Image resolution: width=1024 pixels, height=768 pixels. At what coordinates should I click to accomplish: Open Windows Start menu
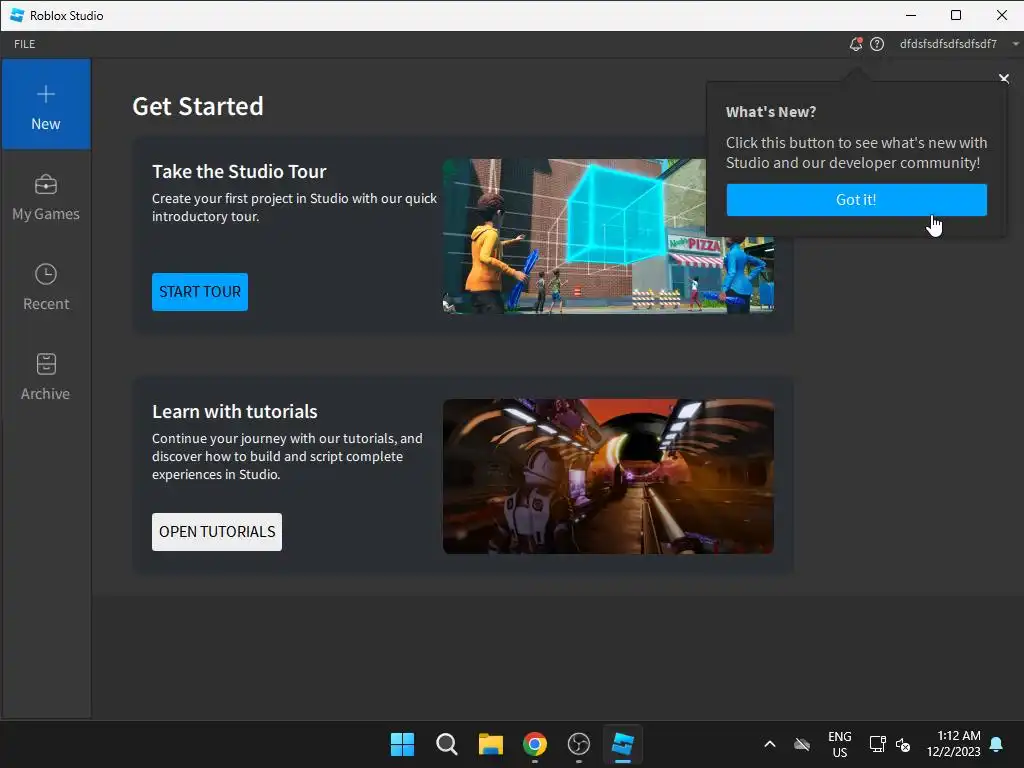[402, 744]
